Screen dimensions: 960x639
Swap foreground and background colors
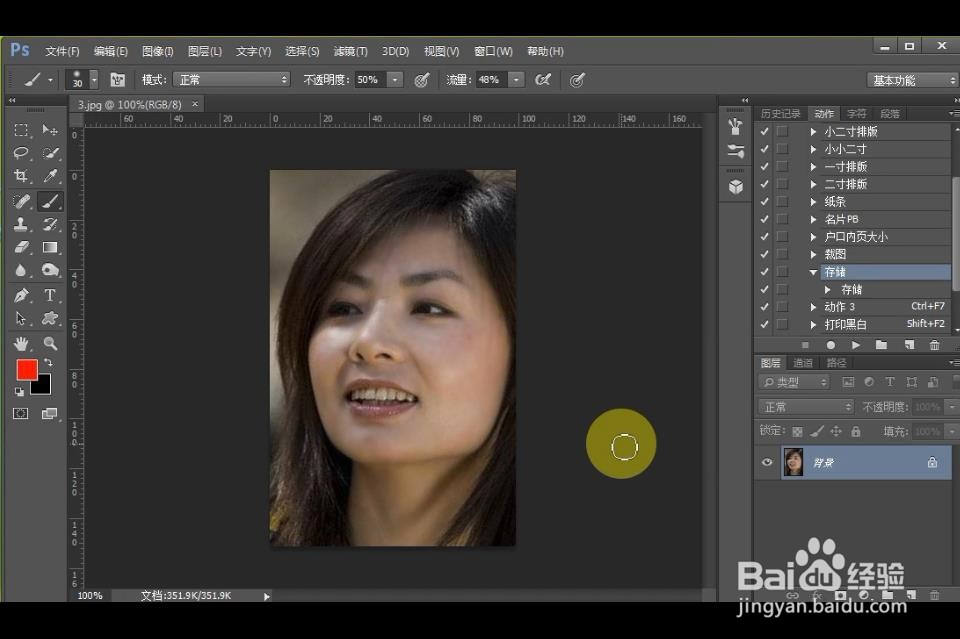(48, 363)
